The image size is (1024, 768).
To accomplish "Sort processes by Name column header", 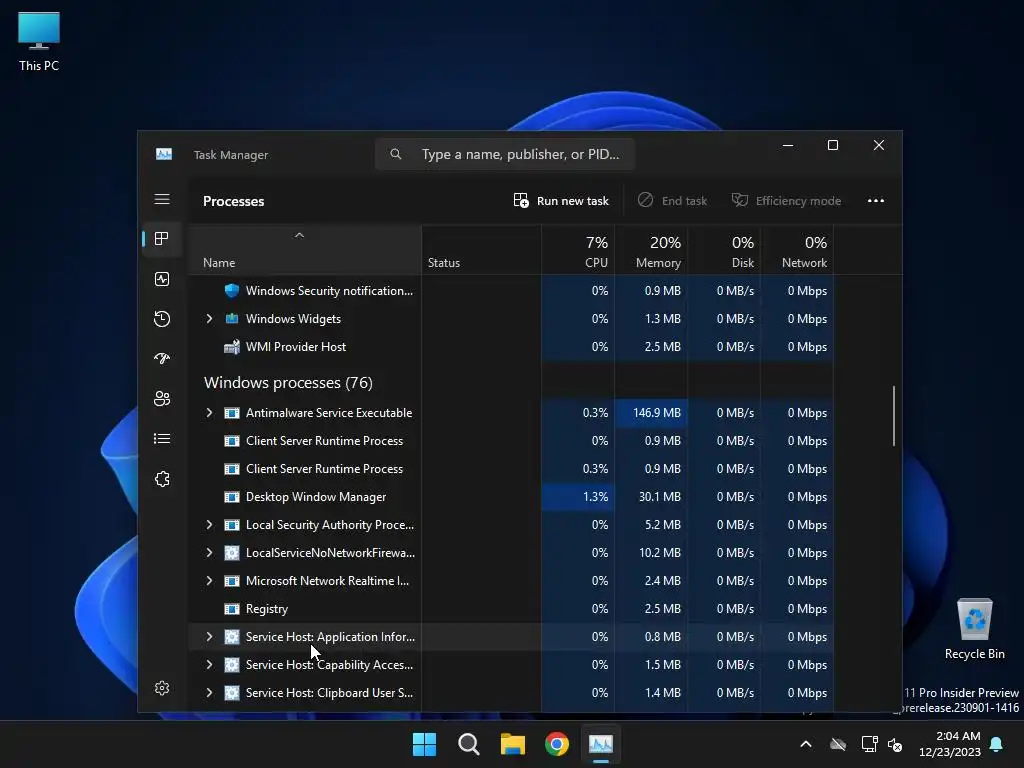I will coord(304,250).
